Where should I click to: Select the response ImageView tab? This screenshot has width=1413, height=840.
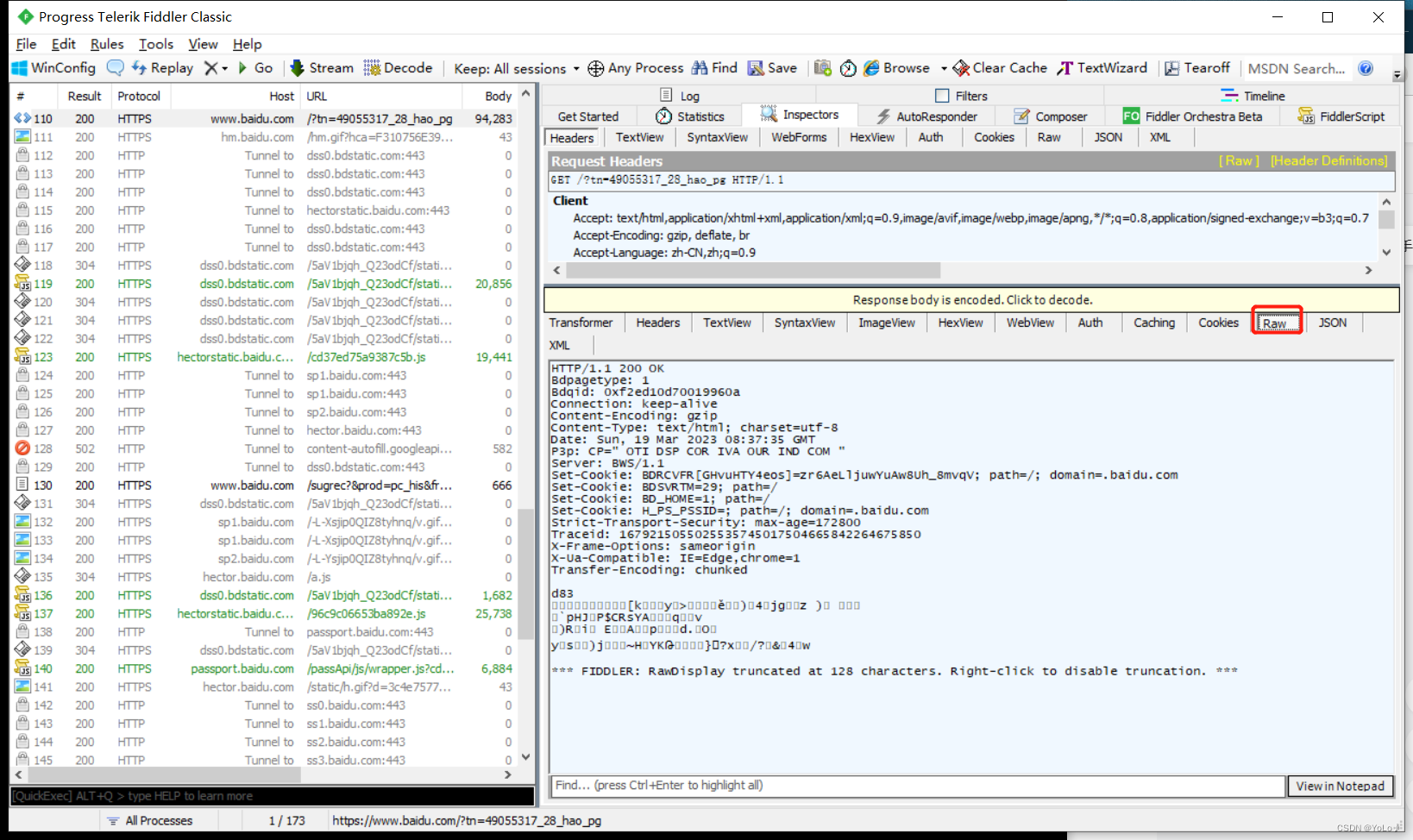pos(886,323)
